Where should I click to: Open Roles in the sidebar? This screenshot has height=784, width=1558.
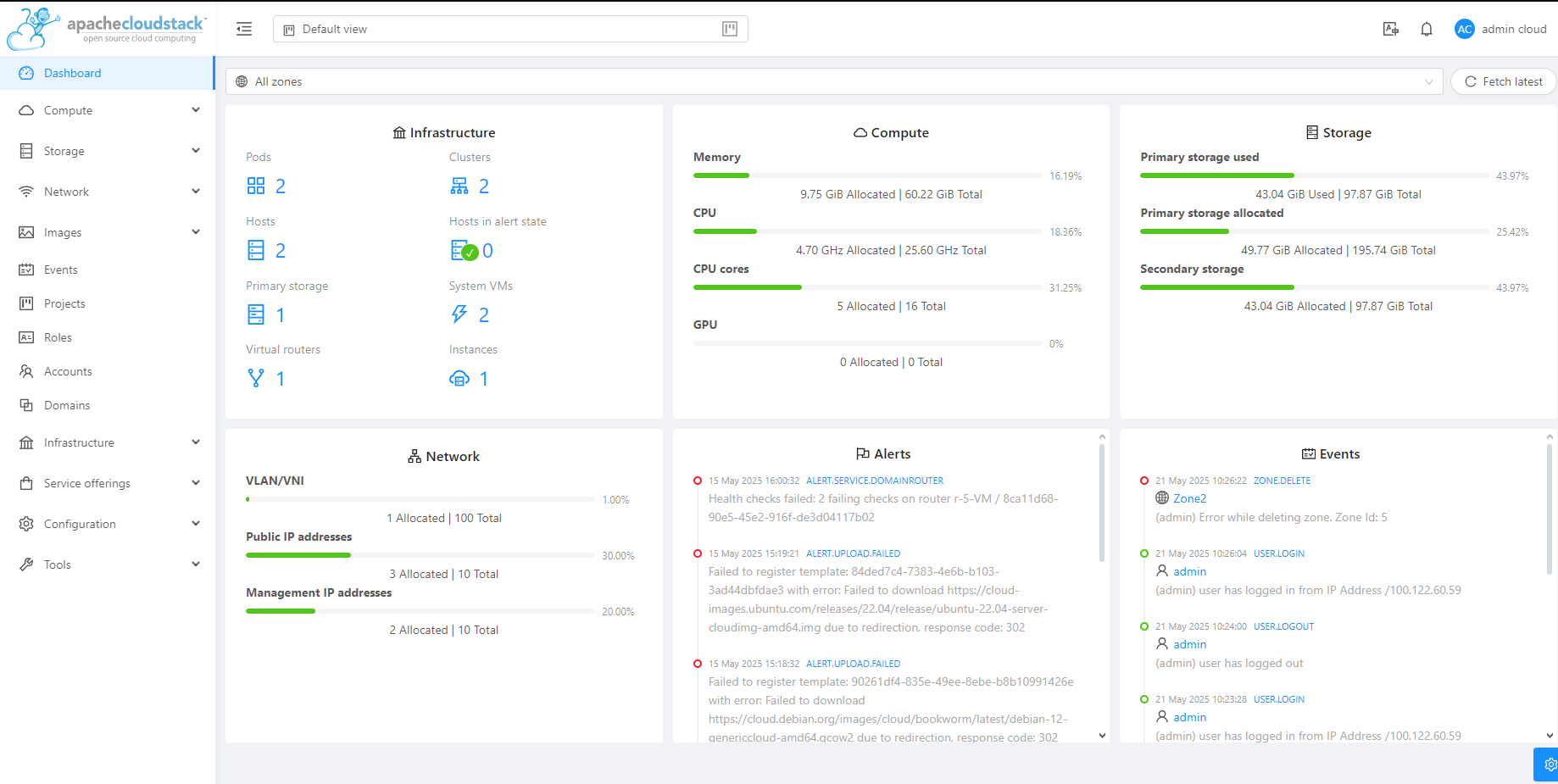[x=107, y=337]
